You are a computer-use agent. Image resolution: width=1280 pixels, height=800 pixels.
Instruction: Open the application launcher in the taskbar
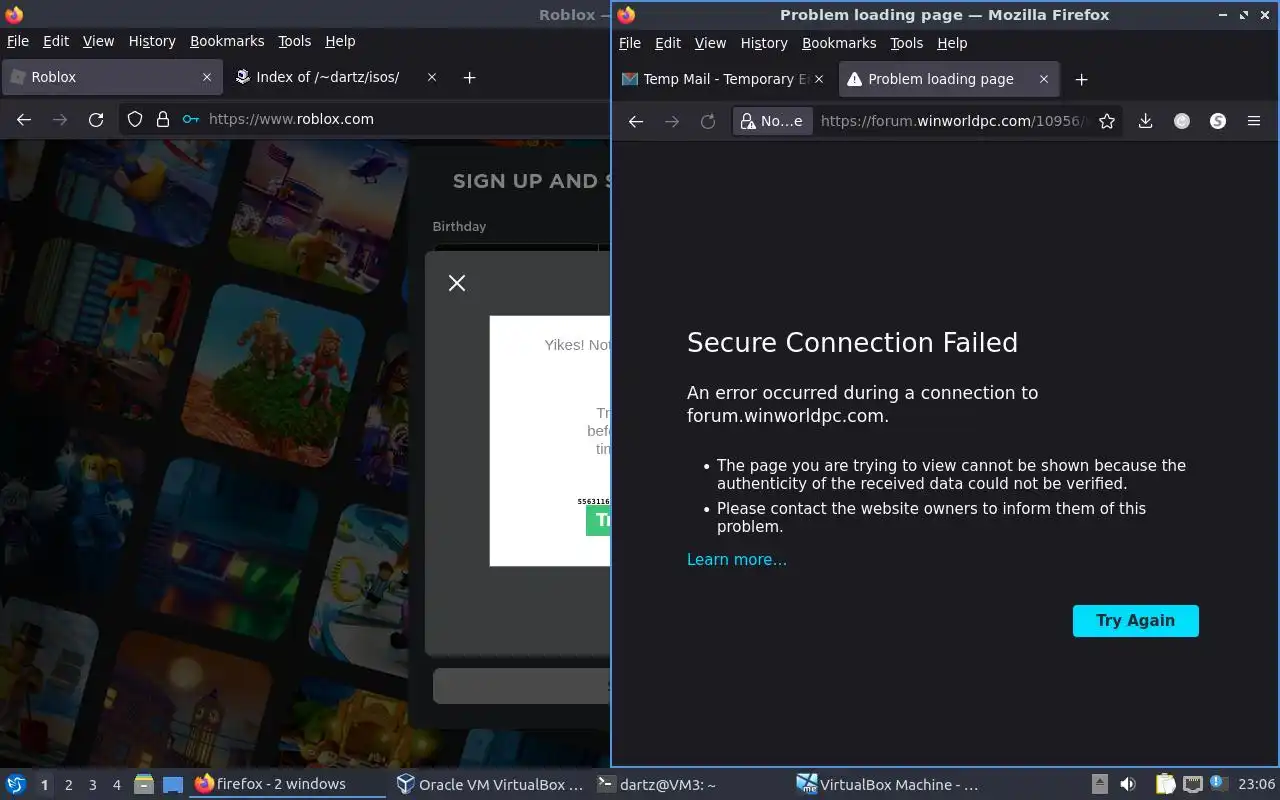(16, 784)
